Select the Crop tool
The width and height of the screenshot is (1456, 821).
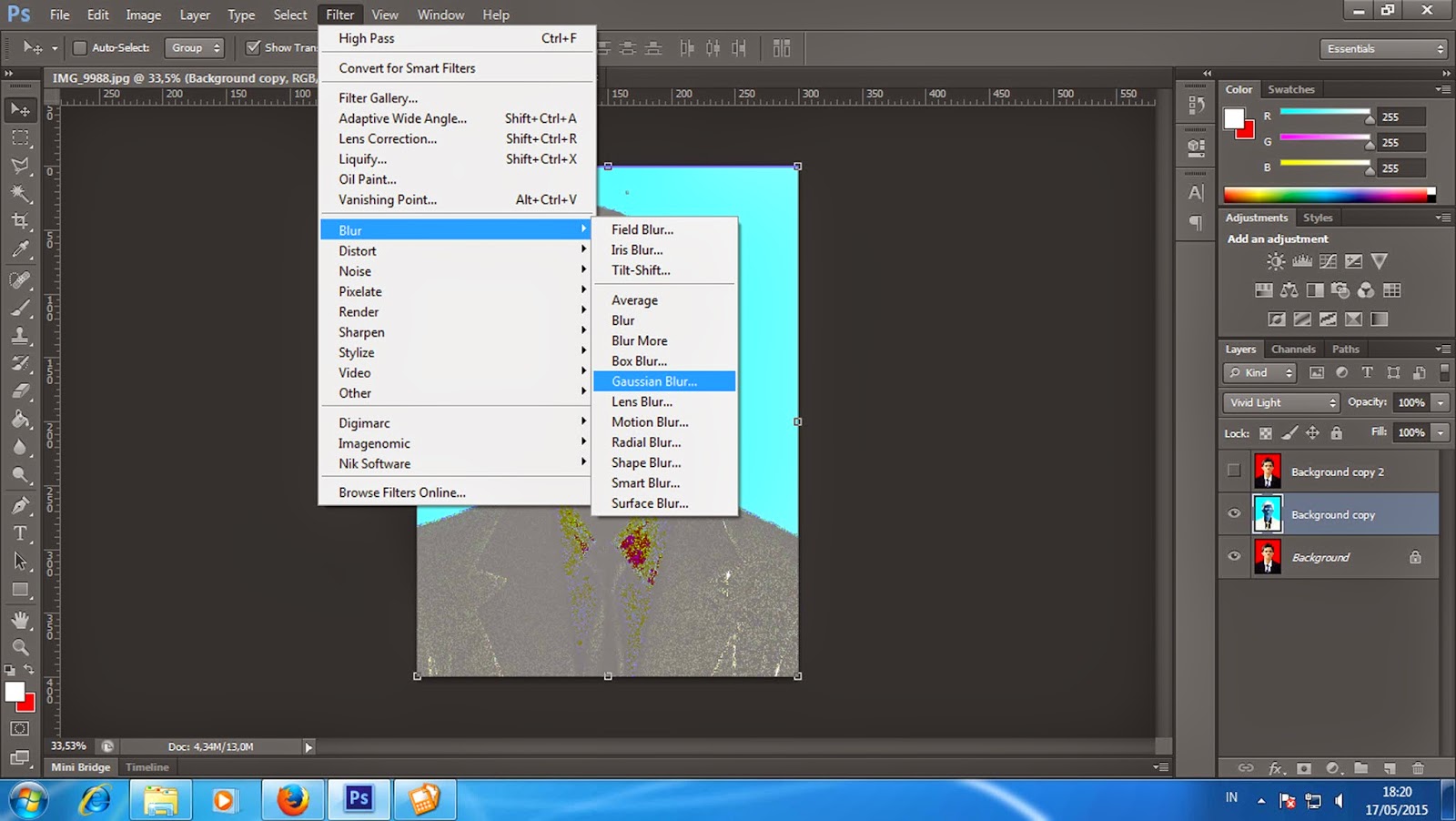click(20, 221)
